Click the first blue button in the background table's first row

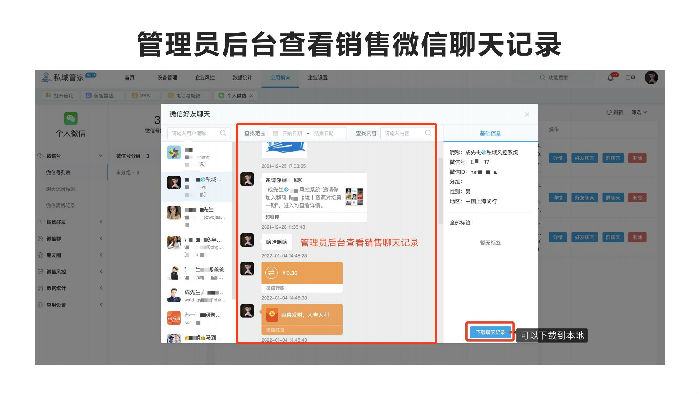(x=558, y=158)
